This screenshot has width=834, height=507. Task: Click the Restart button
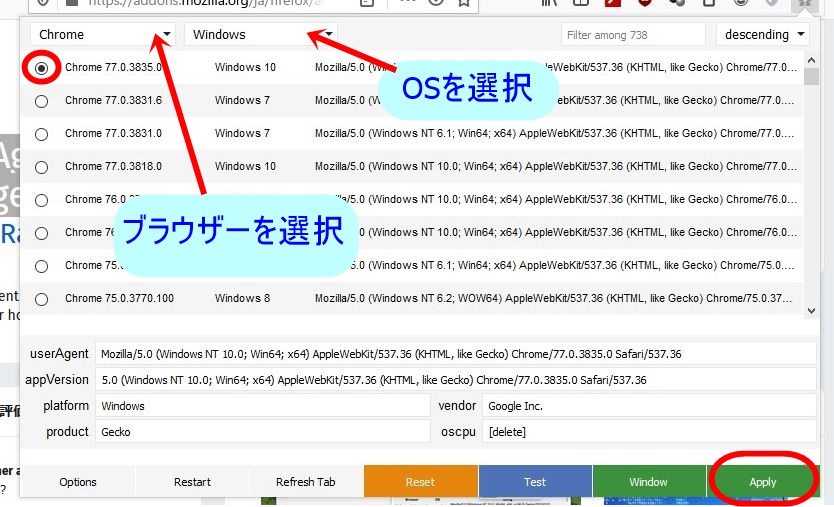(192, 482)
